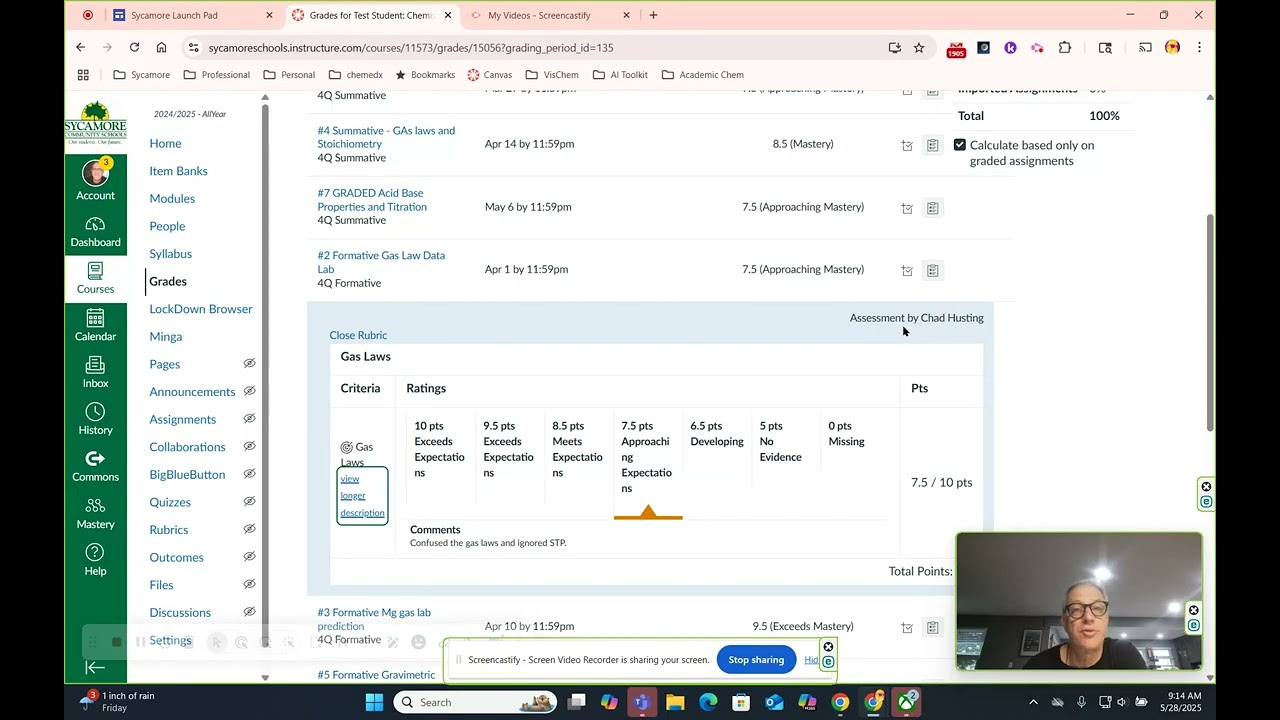Expand the Gas Laws view longer description
The image size is (1280, 720).
(x=362, y=496)
